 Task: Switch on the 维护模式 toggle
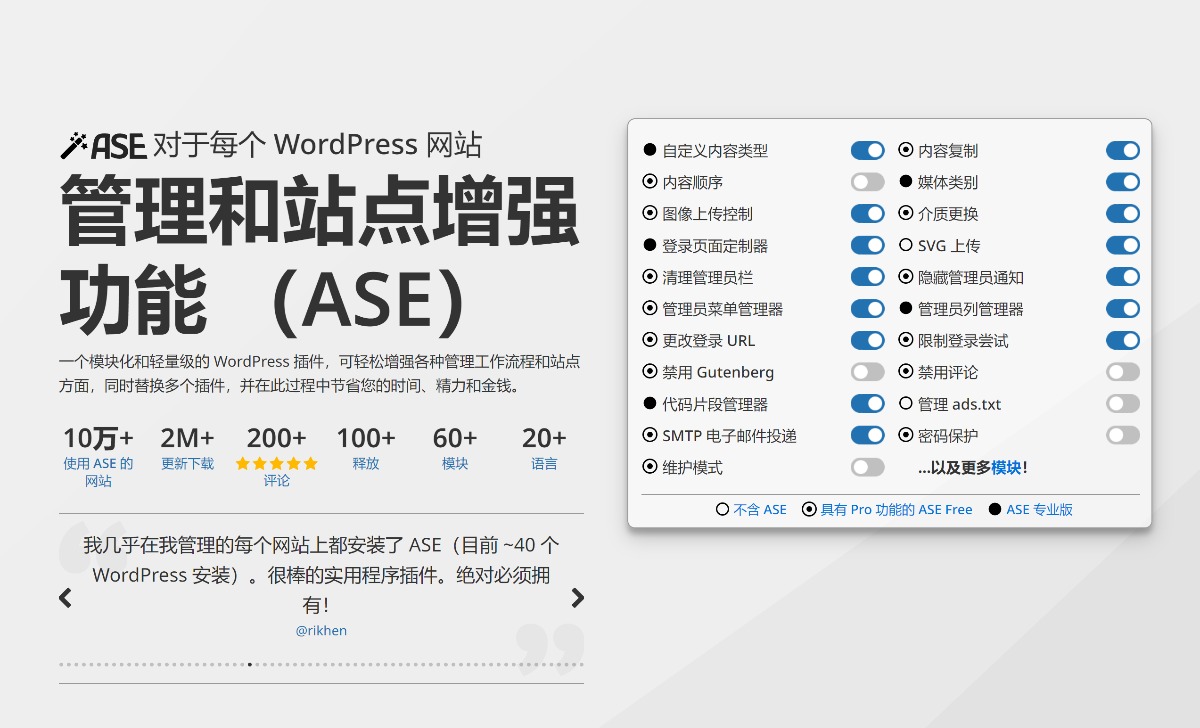click(x=867, y=467)
